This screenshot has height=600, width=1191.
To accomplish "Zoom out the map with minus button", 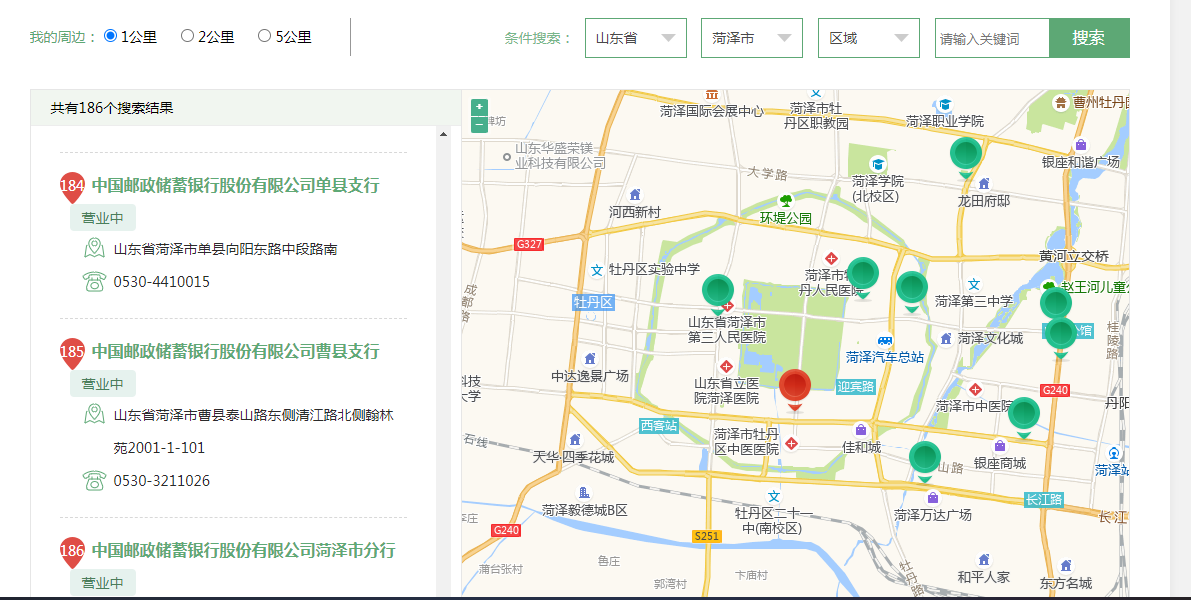I will (479, 125).
